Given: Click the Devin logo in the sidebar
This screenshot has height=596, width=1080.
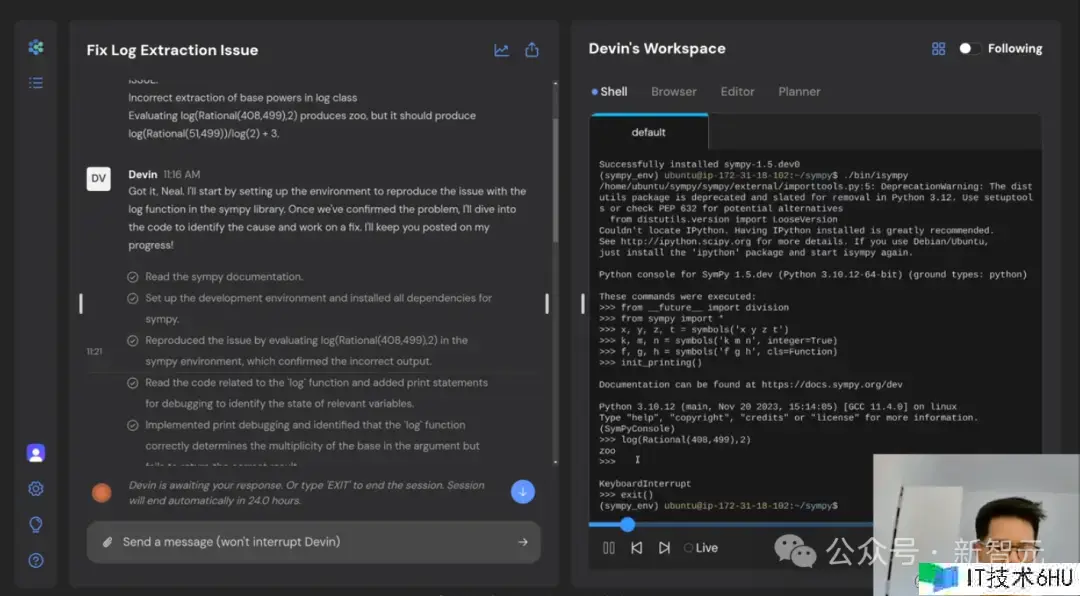Looking at the screenshot, I should pos(36,47).
